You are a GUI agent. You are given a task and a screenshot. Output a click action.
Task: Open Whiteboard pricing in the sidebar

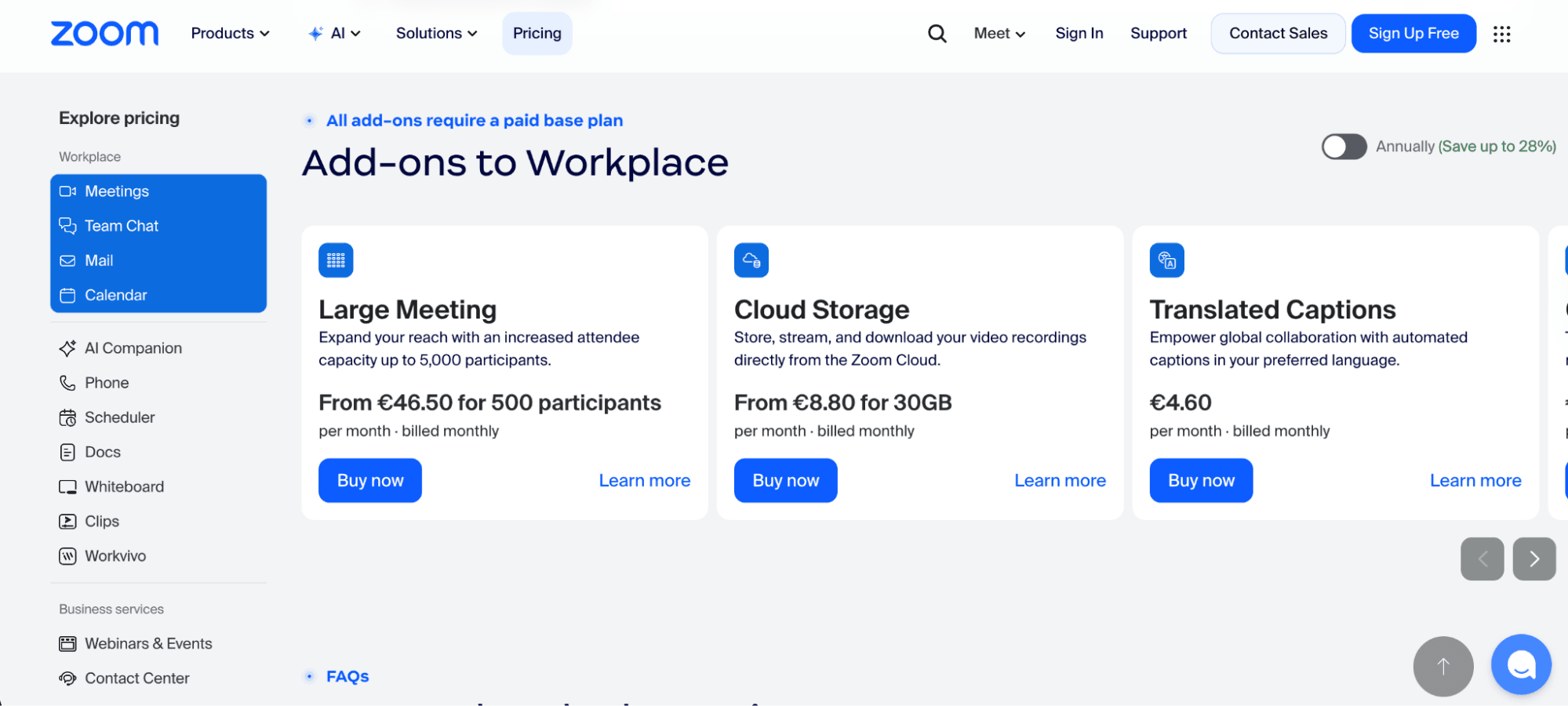tap(124, 486)
